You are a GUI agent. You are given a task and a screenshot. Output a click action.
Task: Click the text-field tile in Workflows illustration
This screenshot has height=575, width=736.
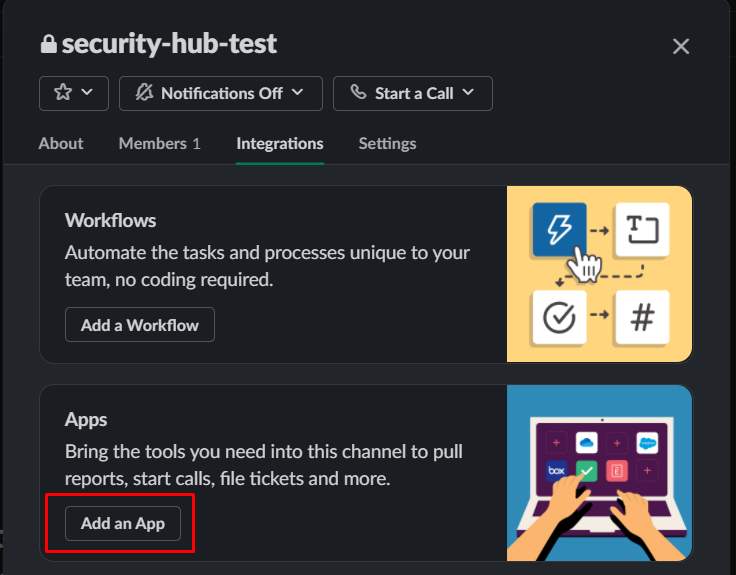642,229
